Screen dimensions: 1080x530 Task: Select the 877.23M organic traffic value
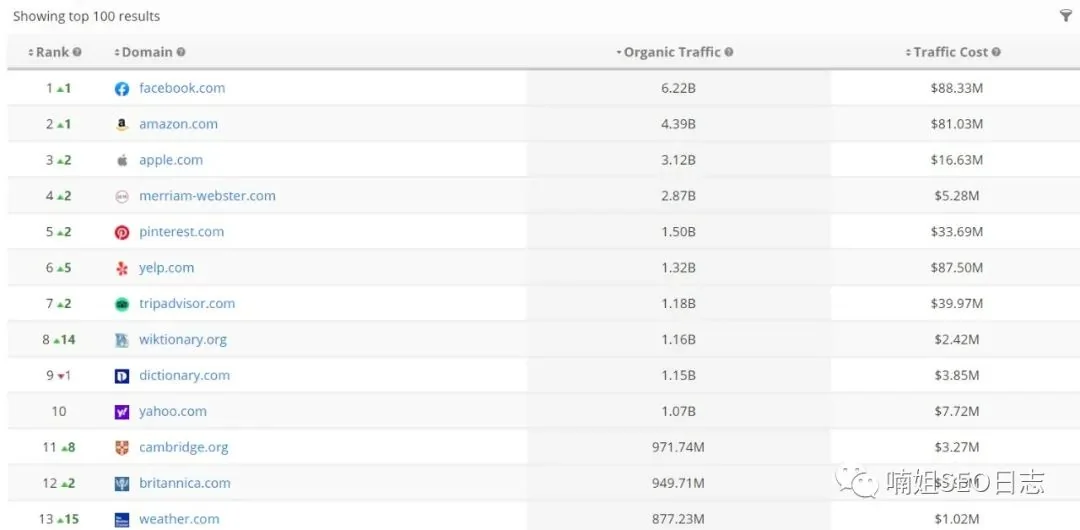pos(678,519)
